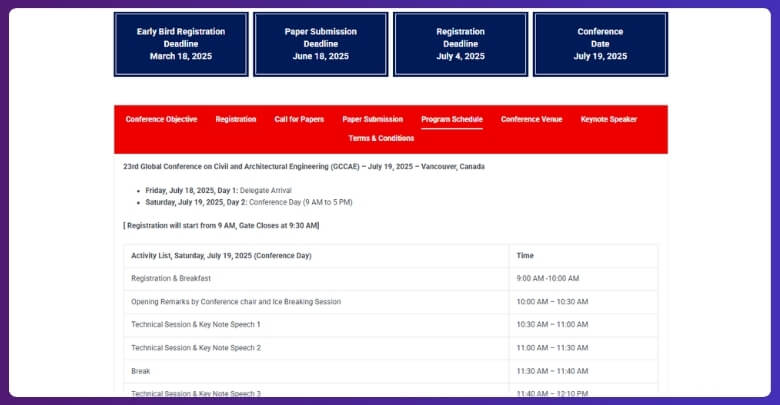The image size is (780, 405).
Task: Click the Early Bird Registration Deadline box
Action: tap(181, 44)
